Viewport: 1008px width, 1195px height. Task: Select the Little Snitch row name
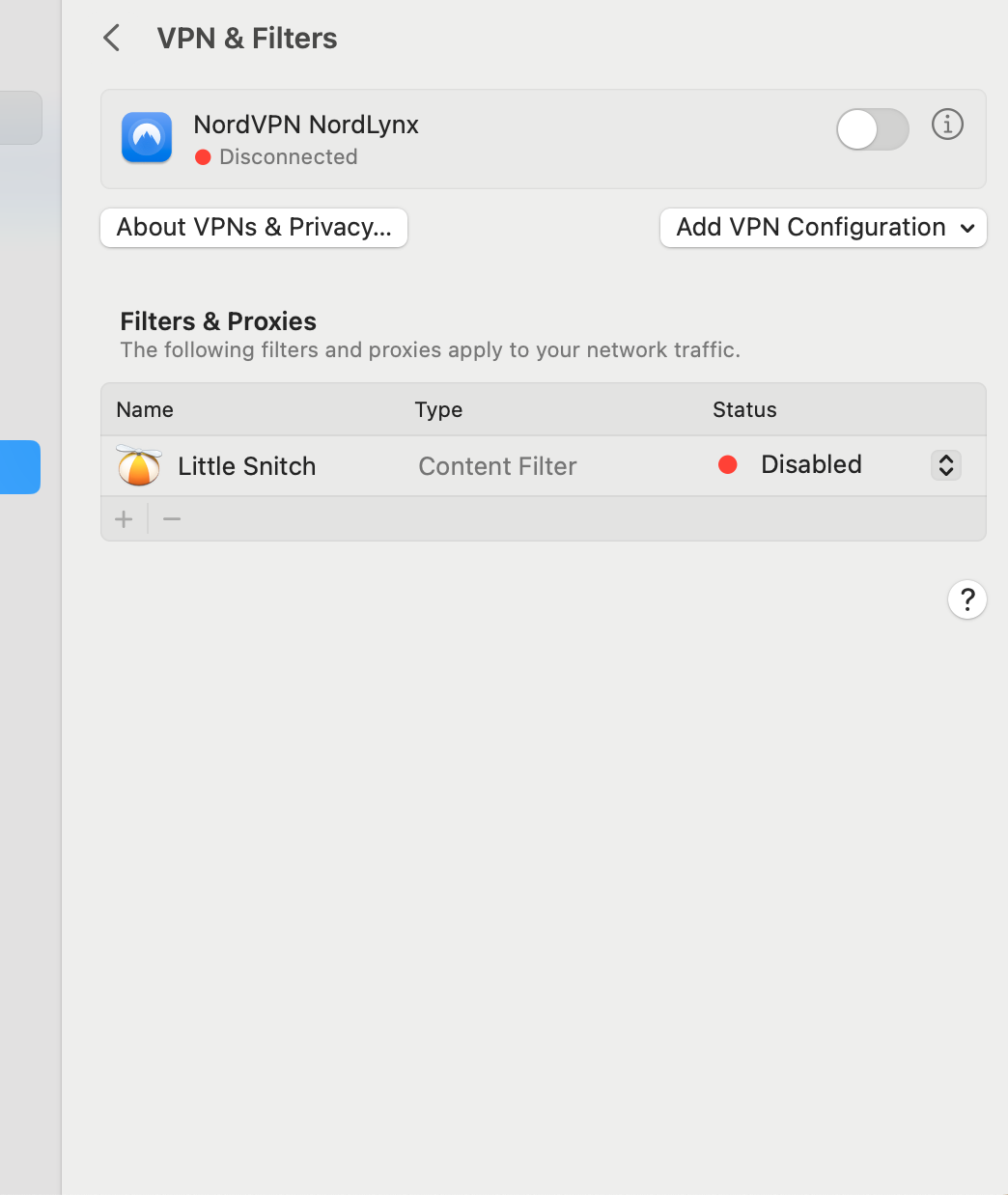[247, 466]
